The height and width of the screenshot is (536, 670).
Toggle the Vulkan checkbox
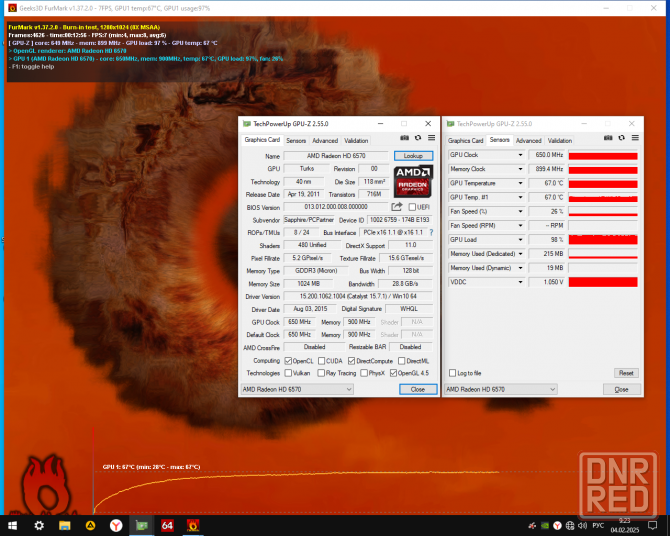pos(288,373)
